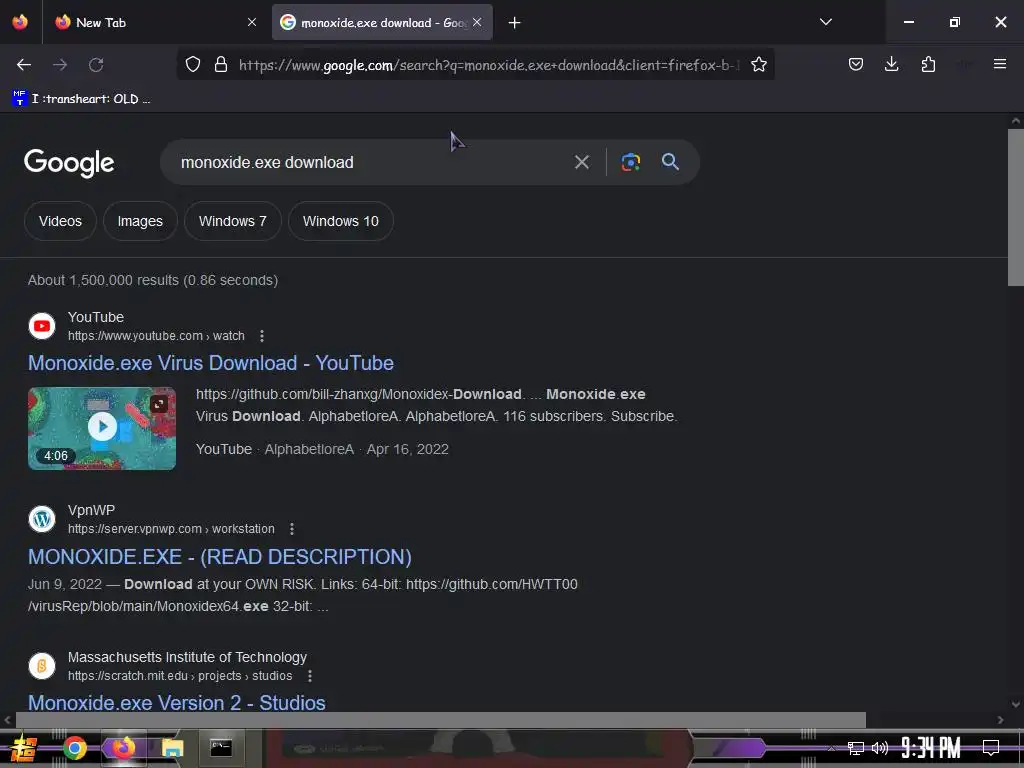
Task: Reload the current page
Action: coord(96,65)
